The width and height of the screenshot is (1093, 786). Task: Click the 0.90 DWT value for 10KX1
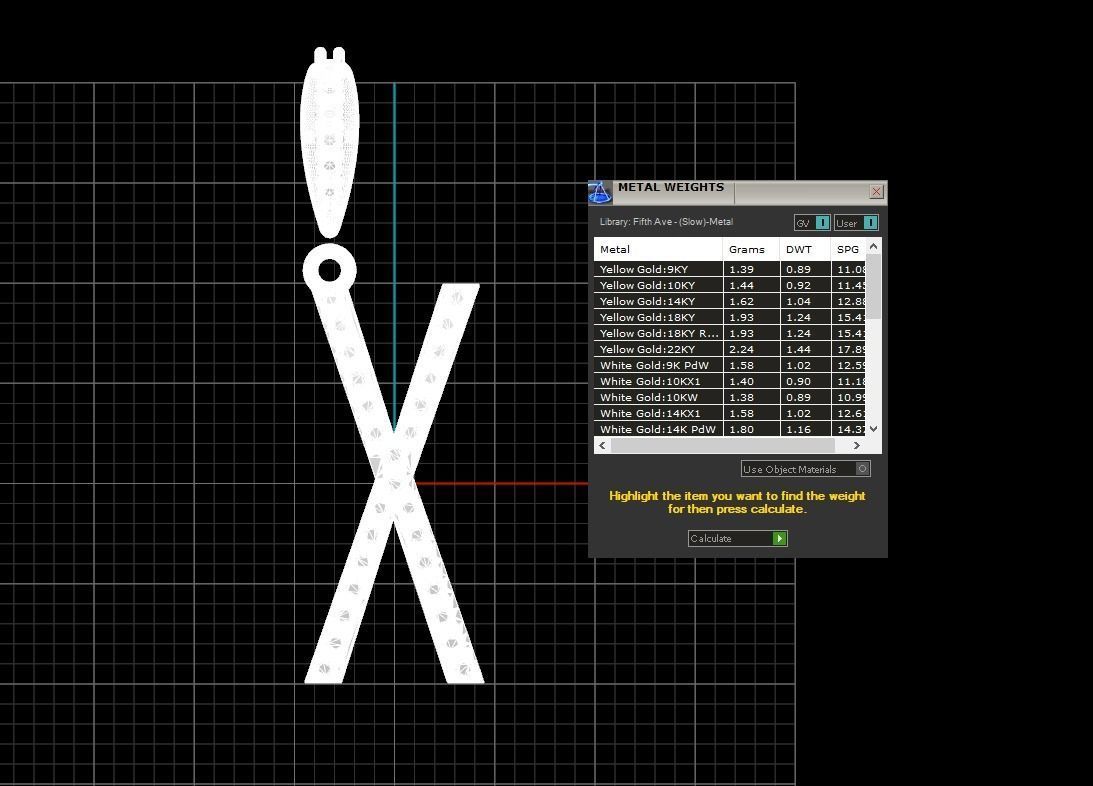(x=799, y=381)
